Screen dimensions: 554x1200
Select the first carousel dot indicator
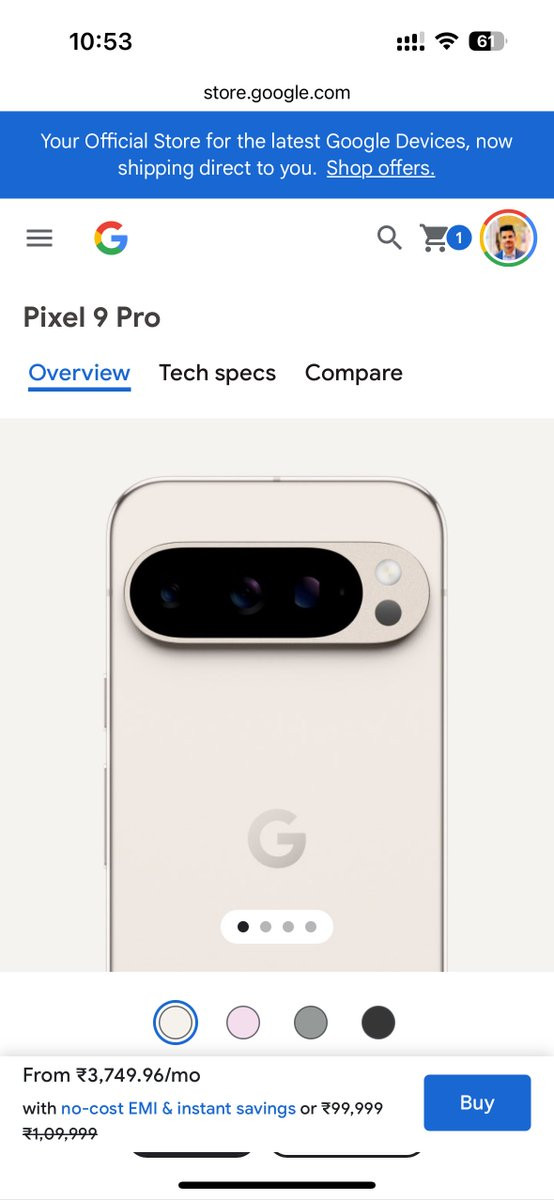click(x=243, y=927)
